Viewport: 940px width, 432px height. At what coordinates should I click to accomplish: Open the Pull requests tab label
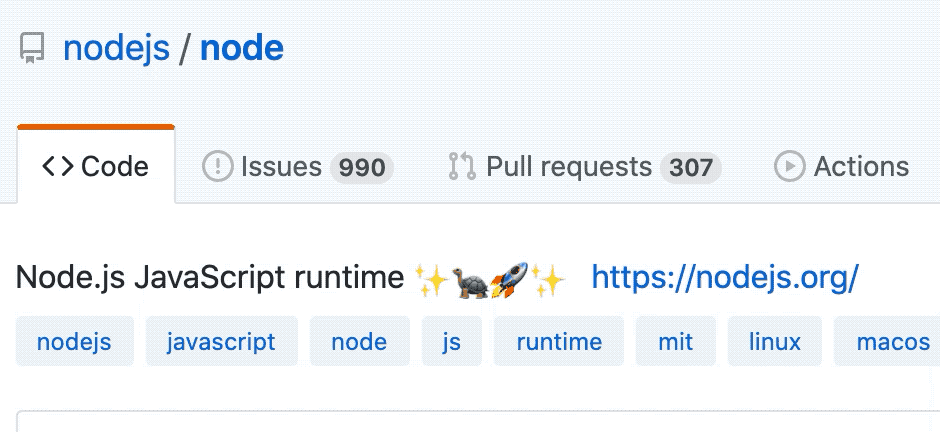coord(569,167)
